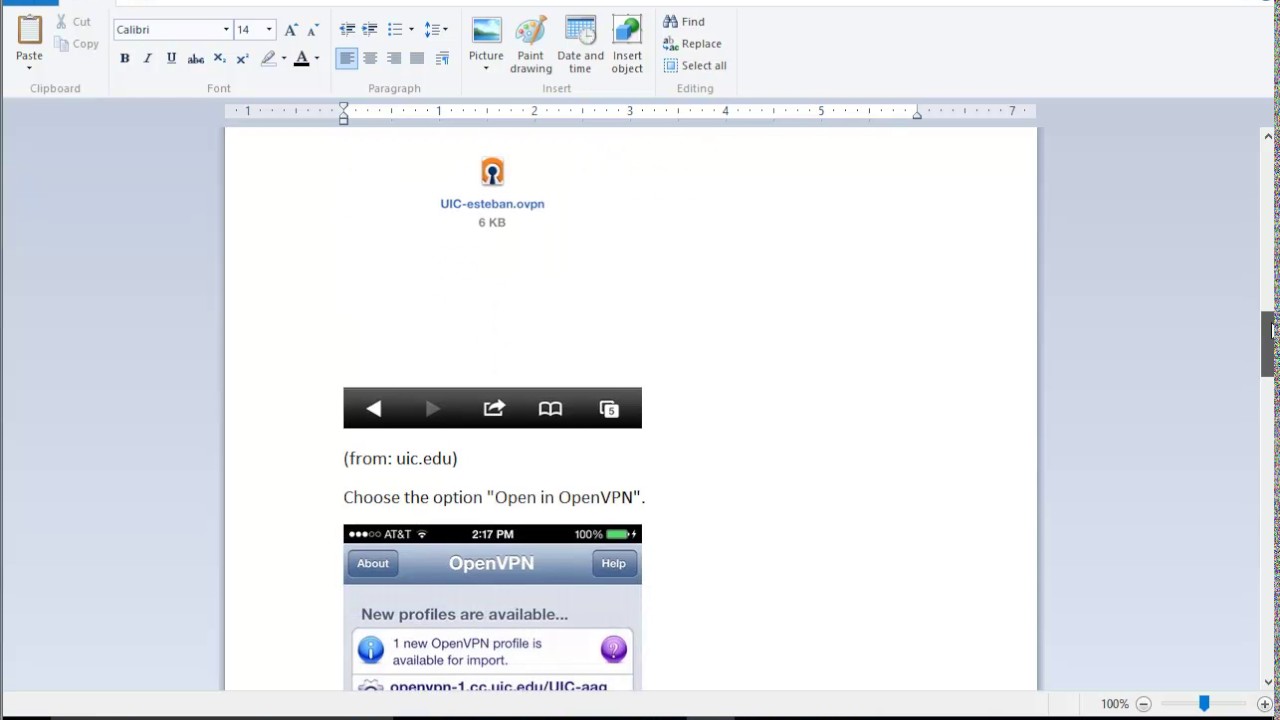This screenshot has height=720, width=1280.
Task: Click the About button in OpenVPN image
Action: 373,564
